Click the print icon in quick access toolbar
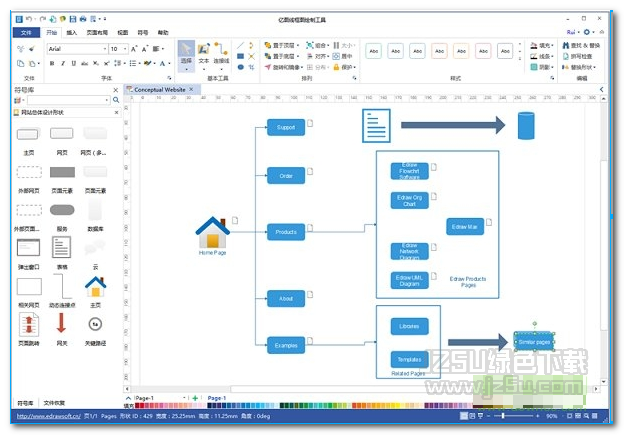Viewport: 624px width, 435px height. 83,19
